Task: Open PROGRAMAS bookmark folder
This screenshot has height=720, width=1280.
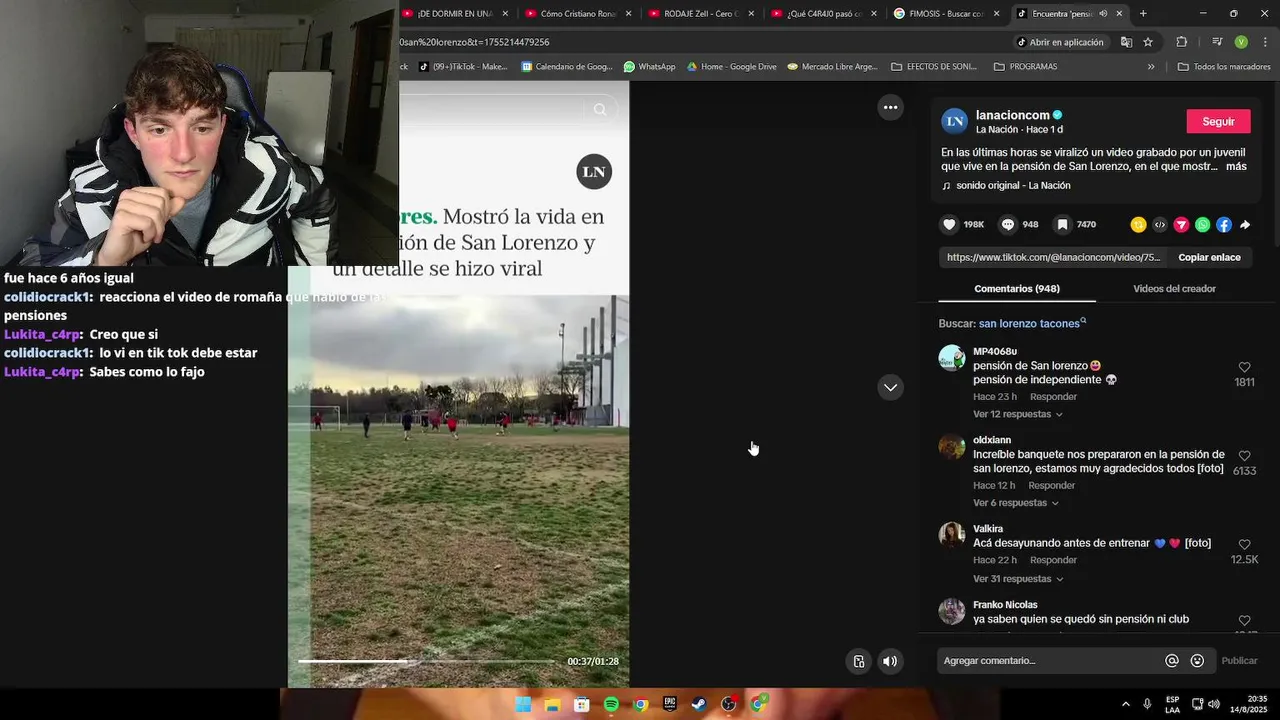Action: coord(1025,67)
